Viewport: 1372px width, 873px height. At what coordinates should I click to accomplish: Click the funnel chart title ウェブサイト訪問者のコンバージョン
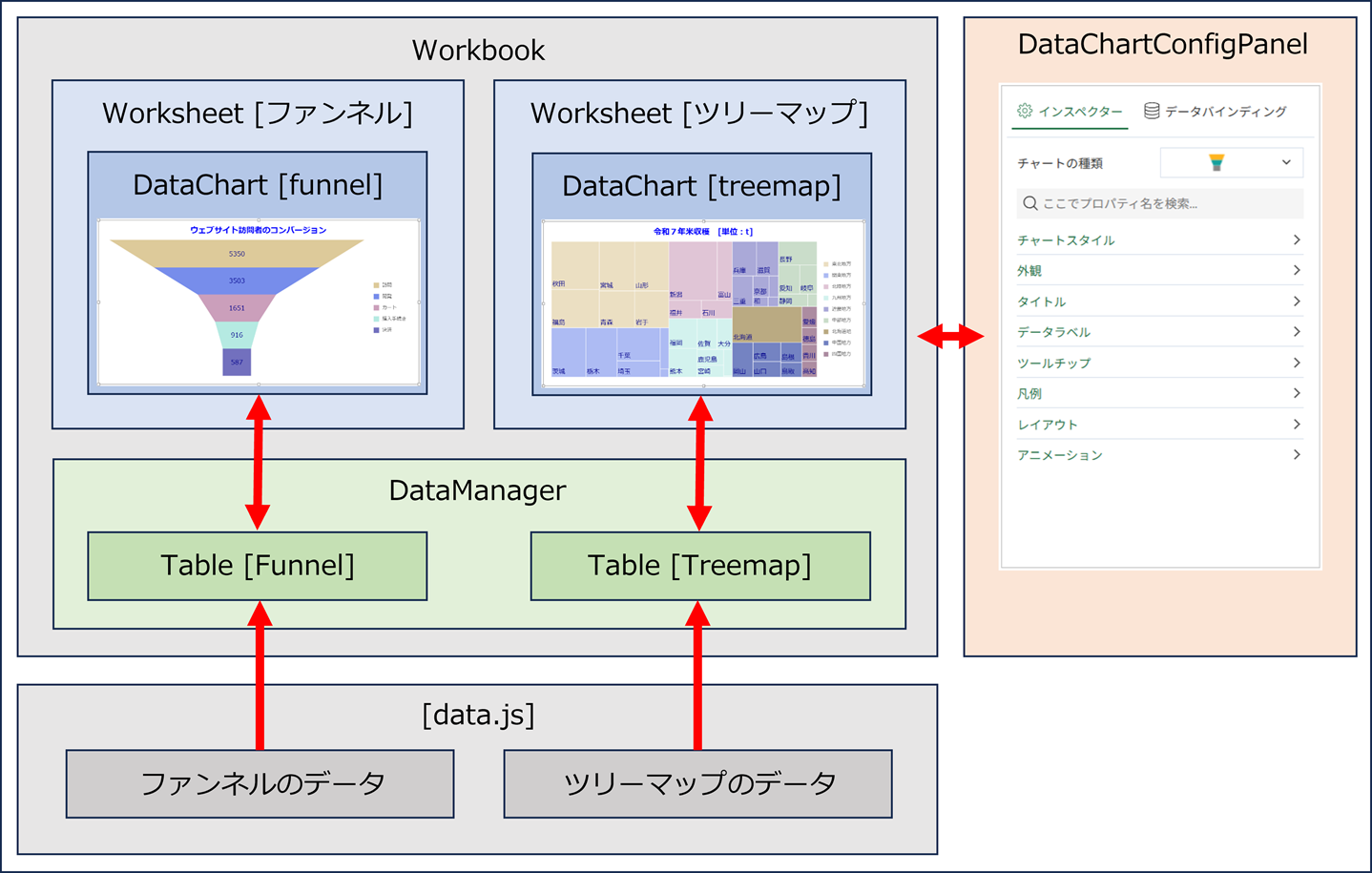click(x=258, y=230)
